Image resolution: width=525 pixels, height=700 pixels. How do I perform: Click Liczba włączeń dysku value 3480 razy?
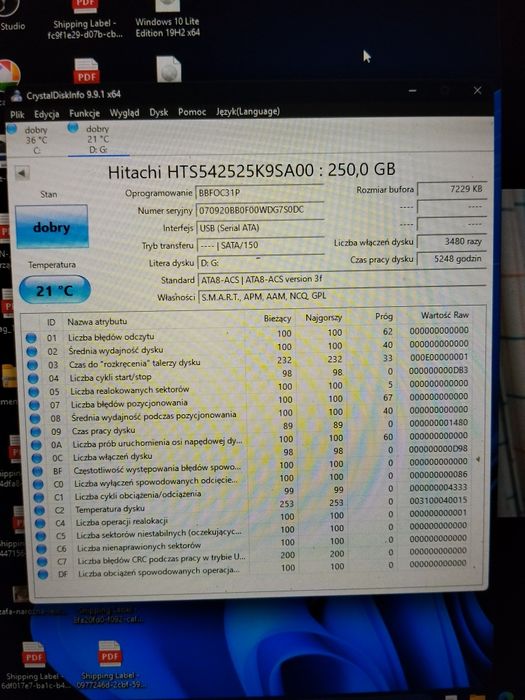pyautogui.click(x=452, y=242)
